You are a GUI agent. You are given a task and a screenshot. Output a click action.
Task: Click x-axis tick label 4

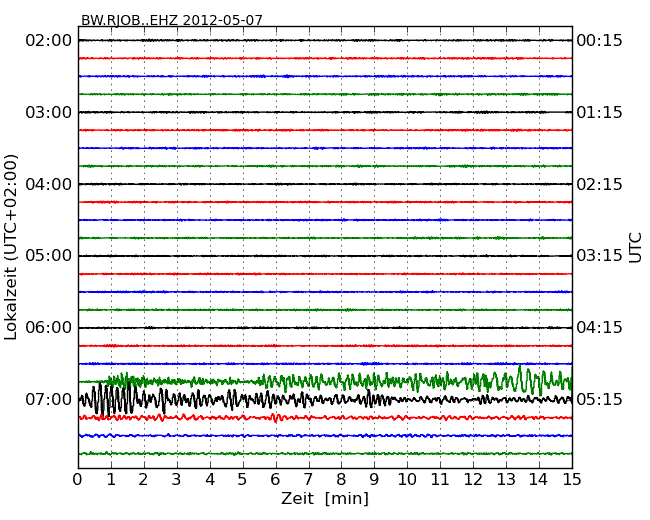210,479
